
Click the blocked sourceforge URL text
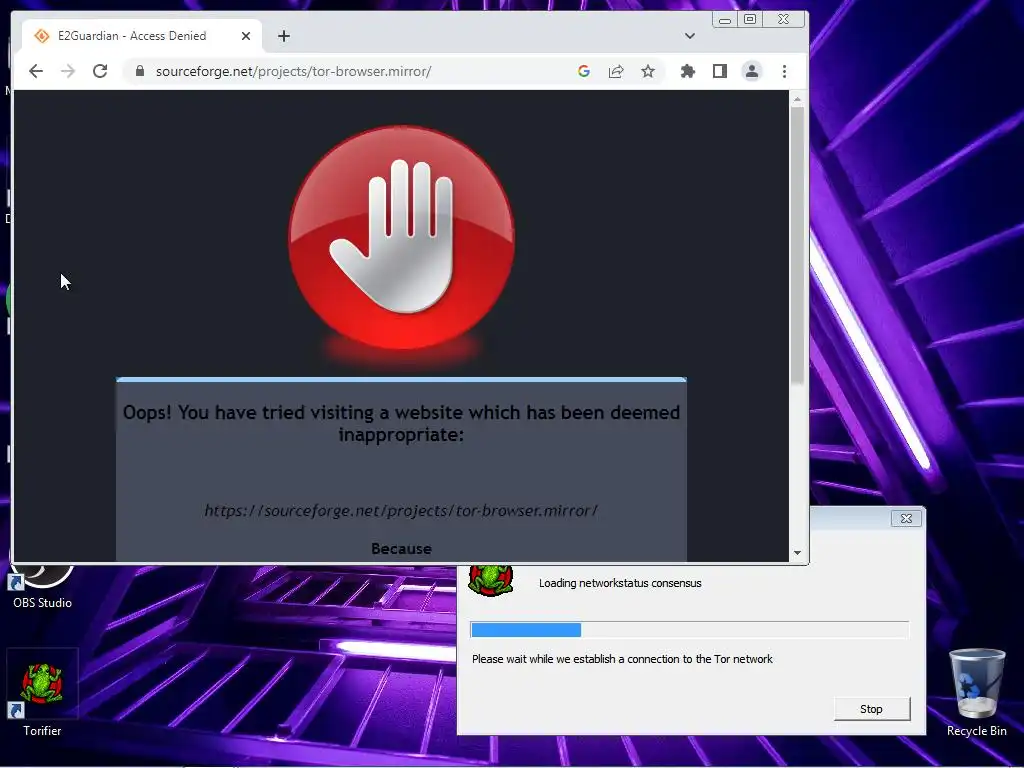[401, 511]
